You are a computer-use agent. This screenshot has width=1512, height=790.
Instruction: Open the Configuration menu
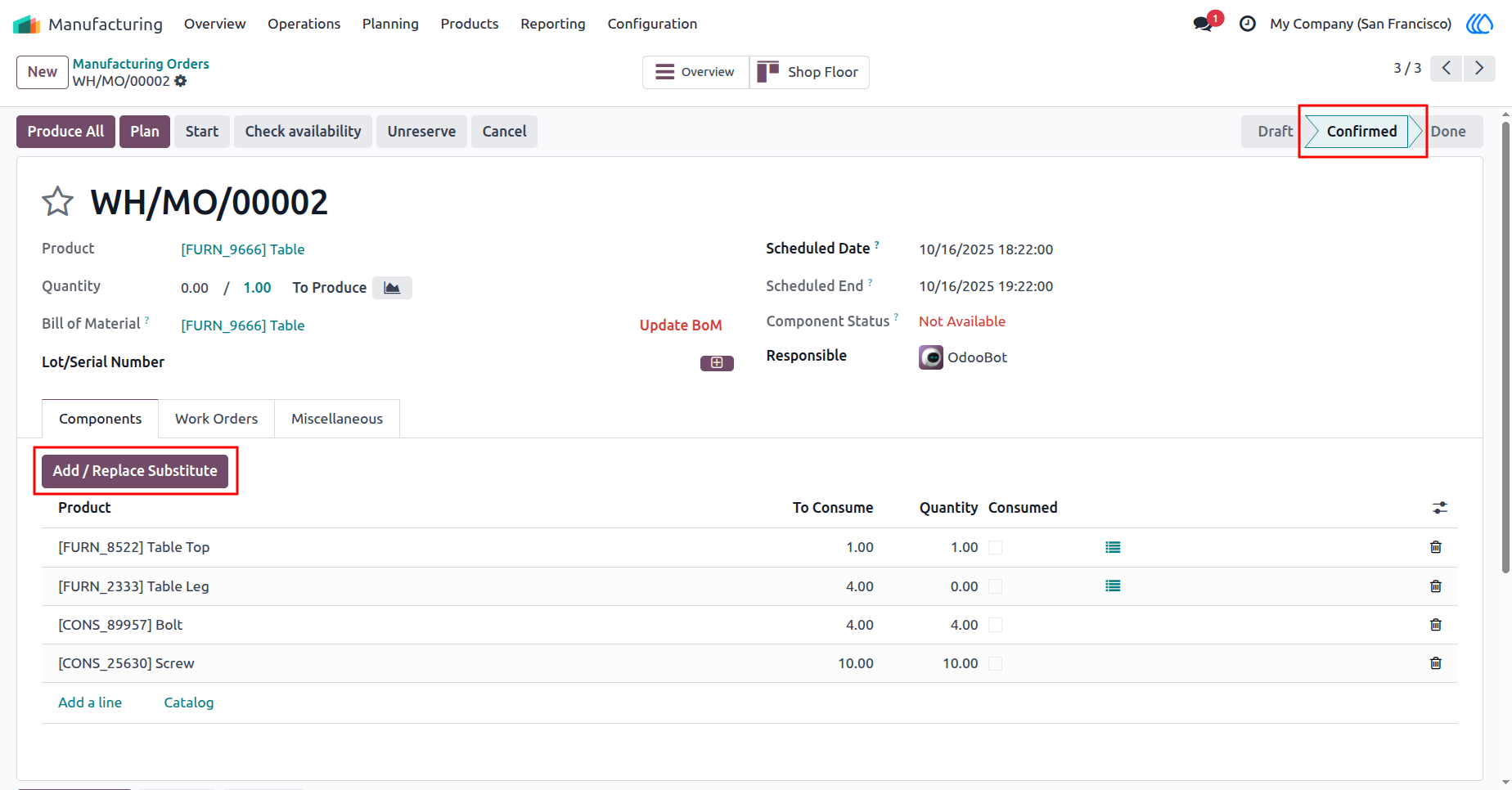652,24
